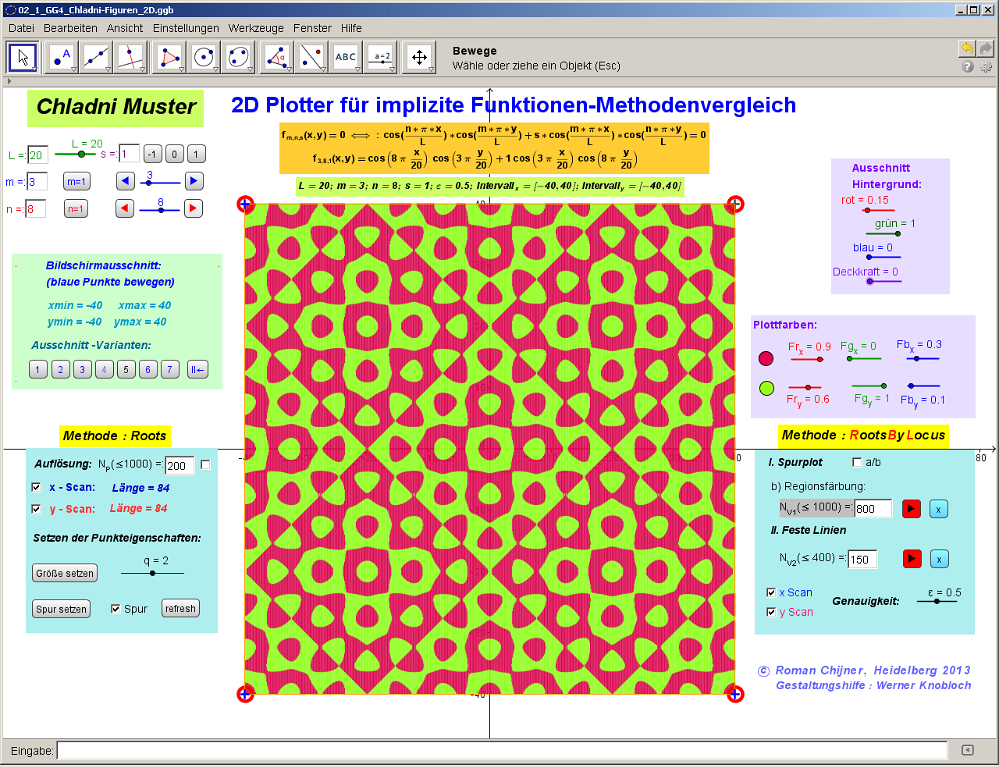
Task: Disable x - Scan in Methode Roots
Action: click(37, 487)
